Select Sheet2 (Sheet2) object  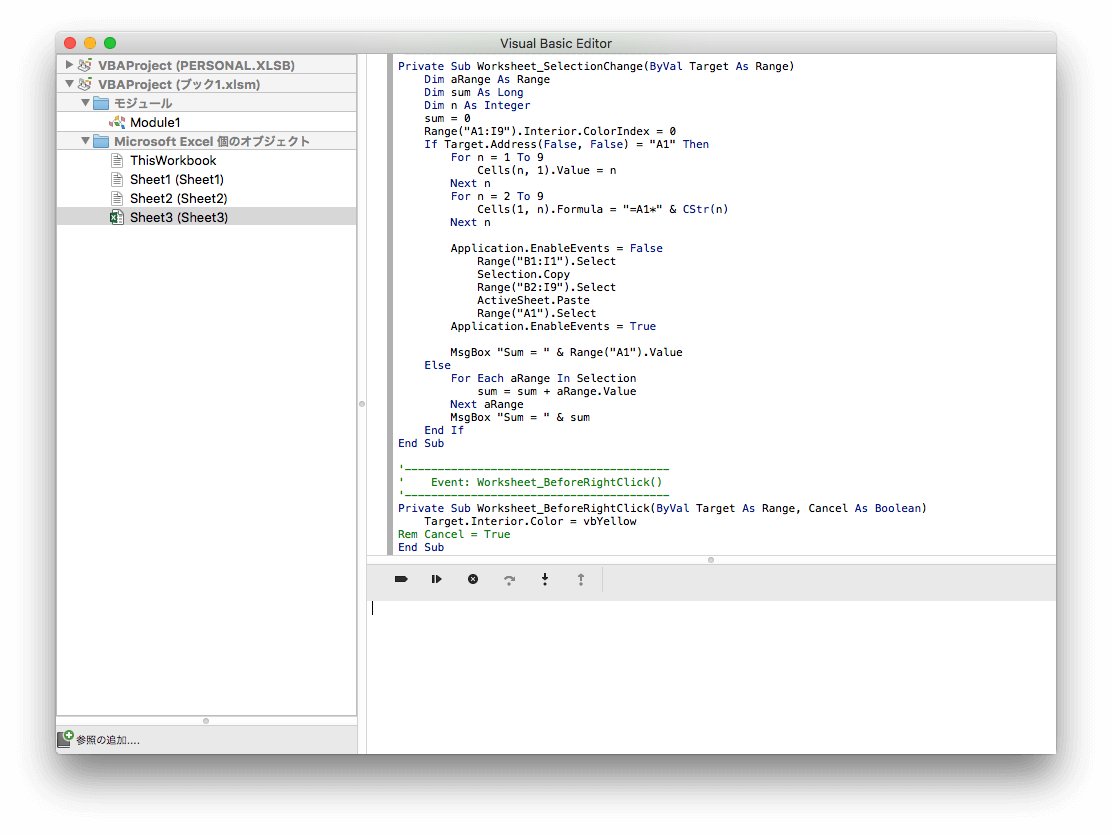178,198
